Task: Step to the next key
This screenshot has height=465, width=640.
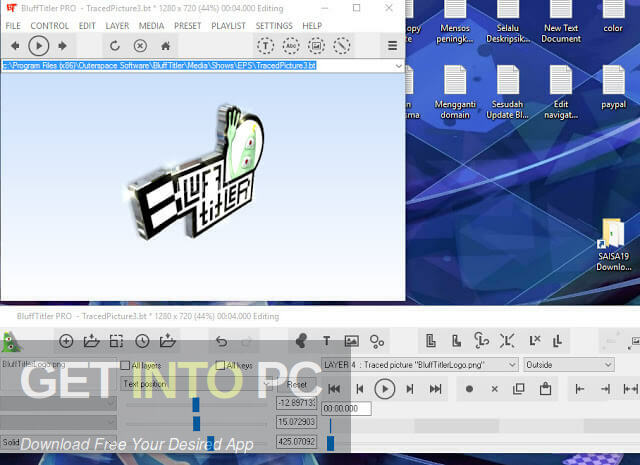Action: click(410, 389)
